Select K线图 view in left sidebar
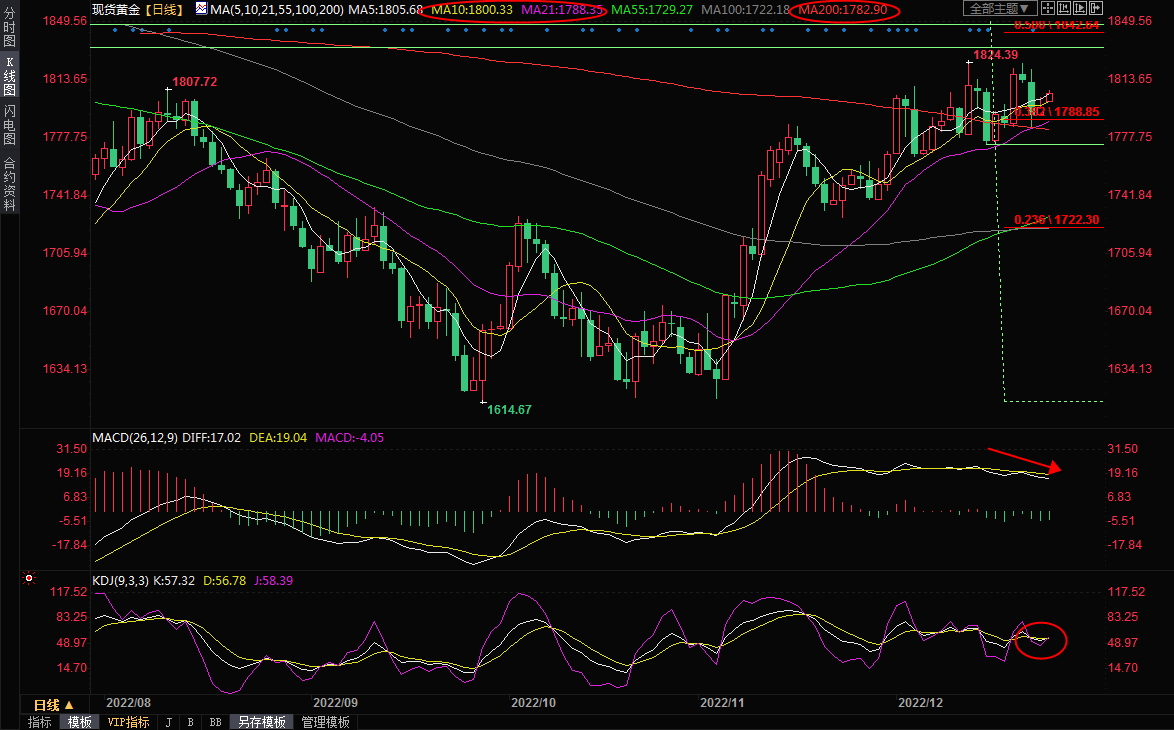The width and height of the screenshot is (1174, 730). pyautogui.click(x=9, y=82)
